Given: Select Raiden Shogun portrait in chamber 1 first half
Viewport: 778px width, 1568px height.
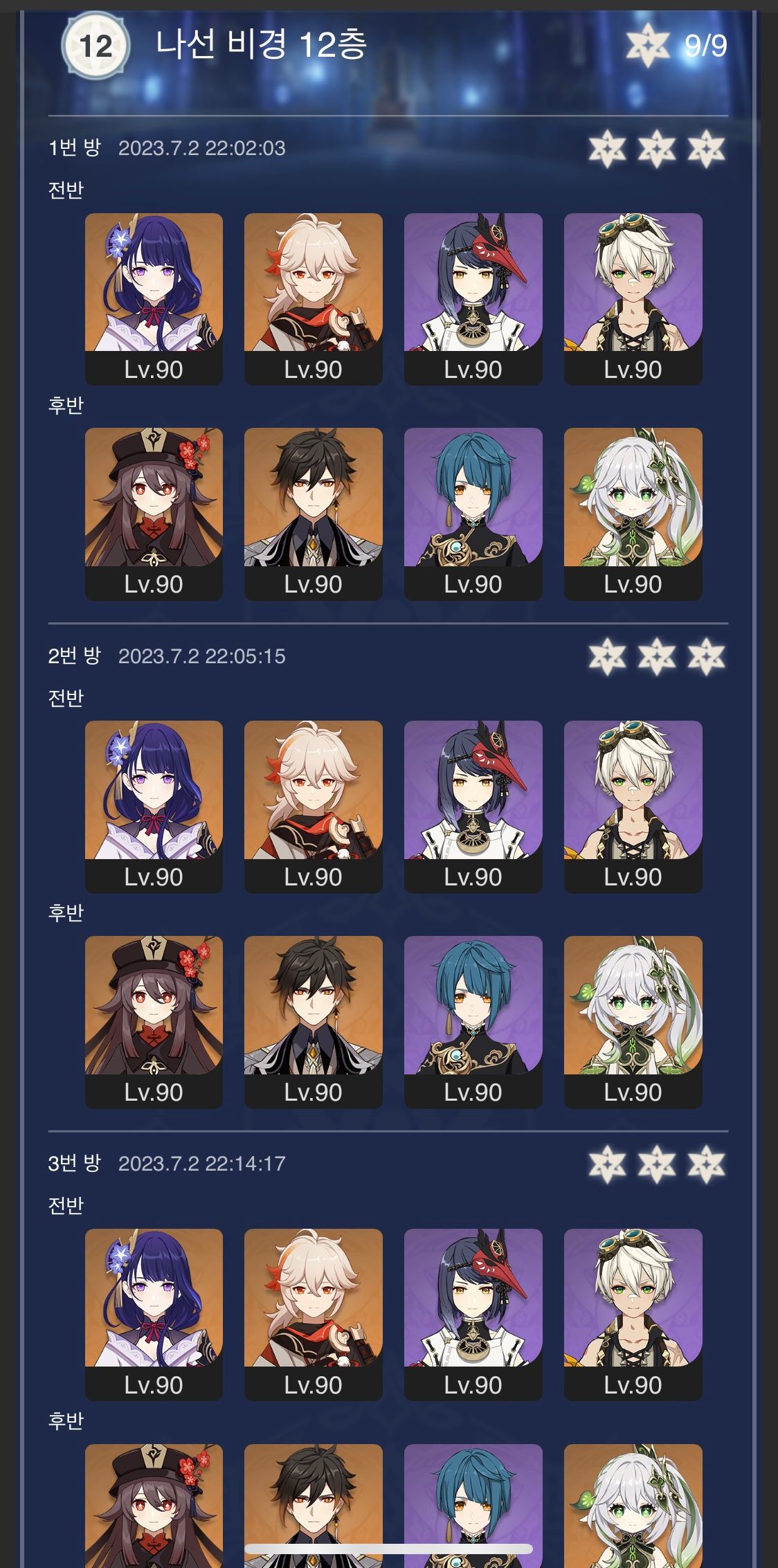Looking at the screenshot, I should [x=154, y=299].
